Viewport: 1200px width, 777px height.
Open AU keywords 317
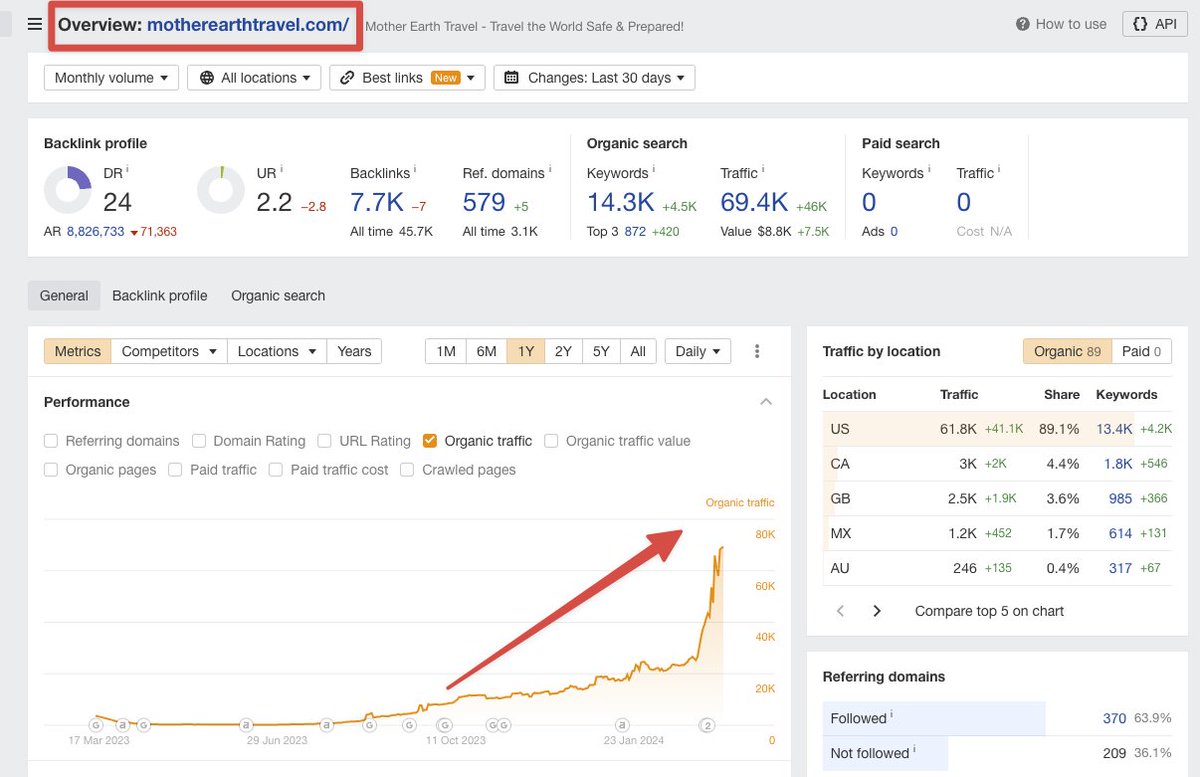1120,568
